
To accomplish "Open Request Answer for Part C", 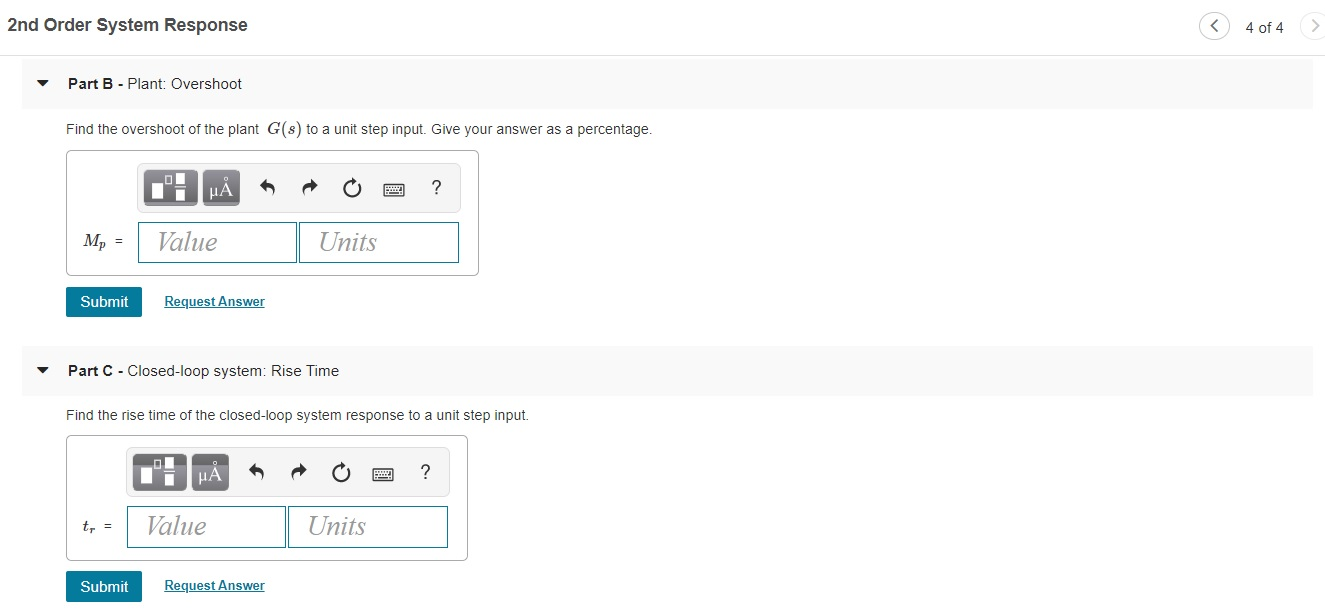I will 214,585.
